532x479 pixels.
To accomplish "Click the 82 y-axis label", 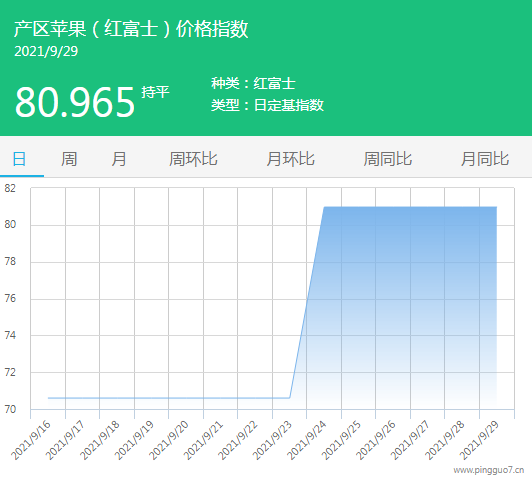I will pyautogui.click(x=10, y=188).
